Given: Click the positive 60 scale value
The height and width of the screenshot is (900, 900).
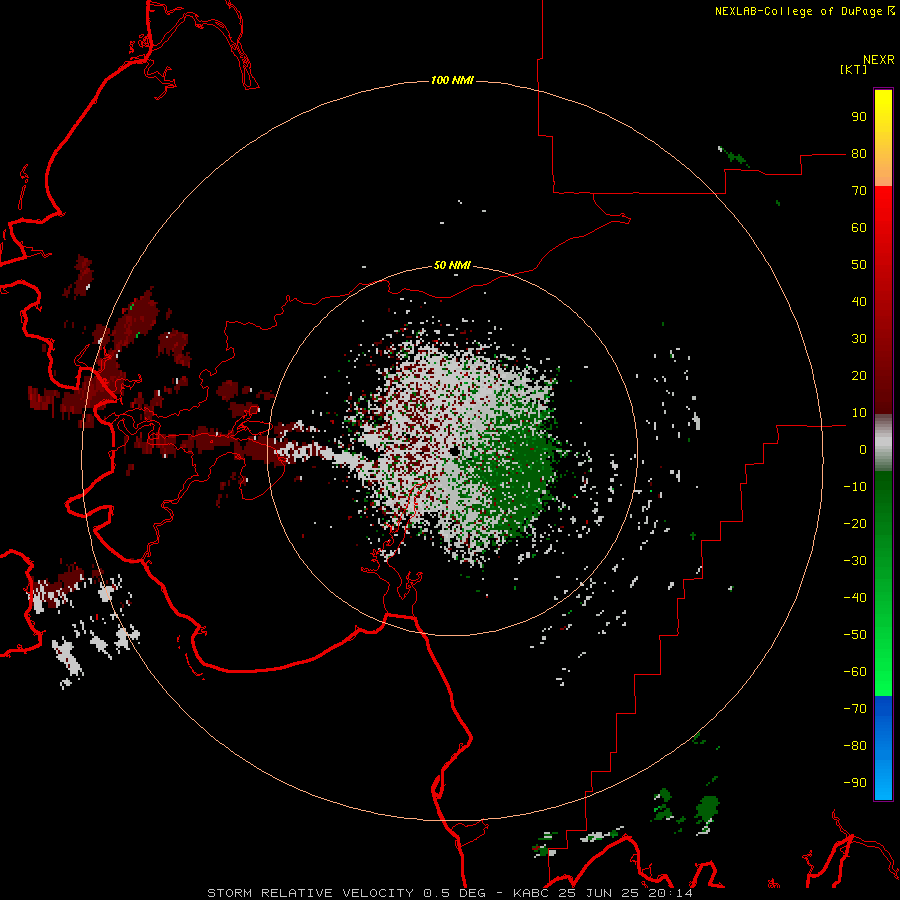Looking at the screenshot, I should click(859, 228).
